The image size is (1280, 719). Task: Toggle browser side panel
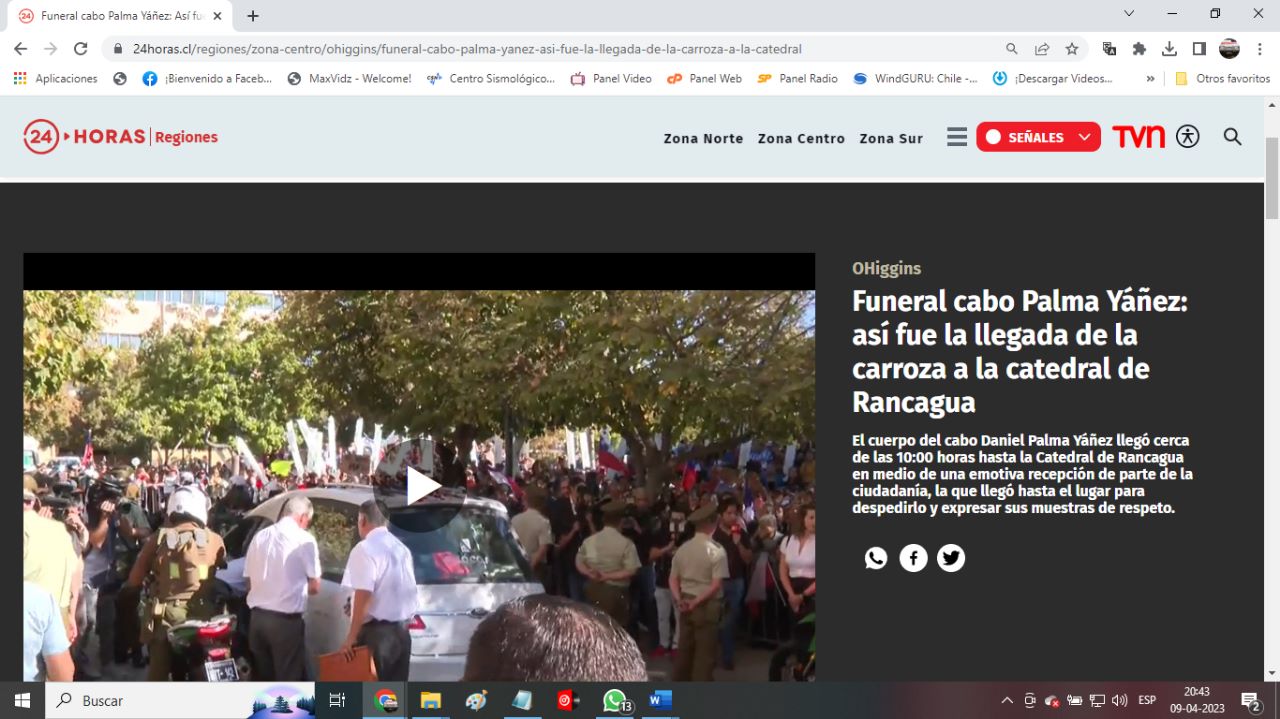click(x=1199, y=48)
